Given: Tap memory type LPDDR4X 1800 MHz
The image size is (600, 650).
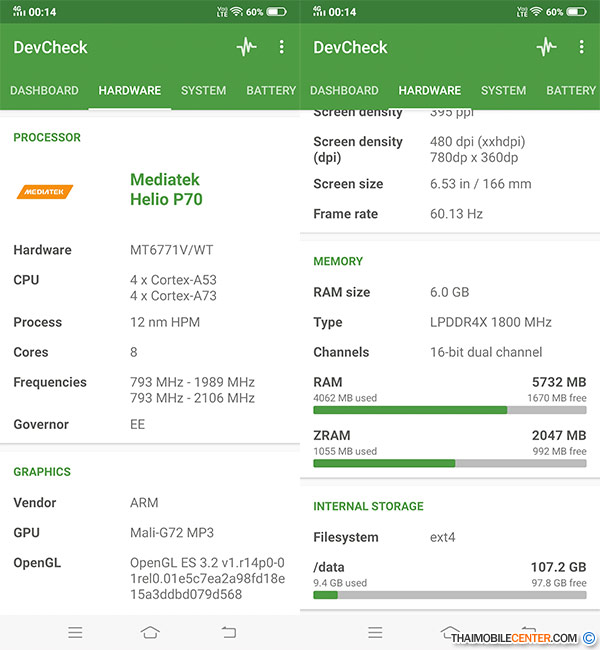Looking at the screenshot, I should click(x=491, y=322).
